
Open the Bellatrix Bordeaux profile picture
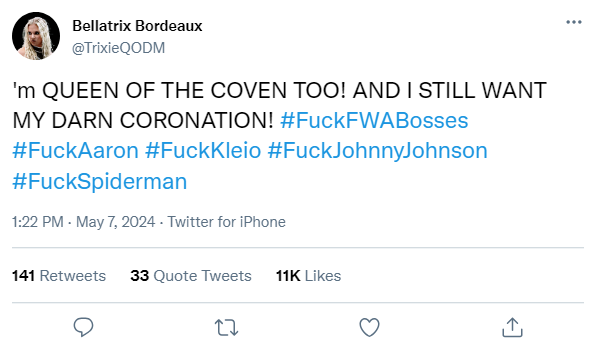[x=36, y=36]
